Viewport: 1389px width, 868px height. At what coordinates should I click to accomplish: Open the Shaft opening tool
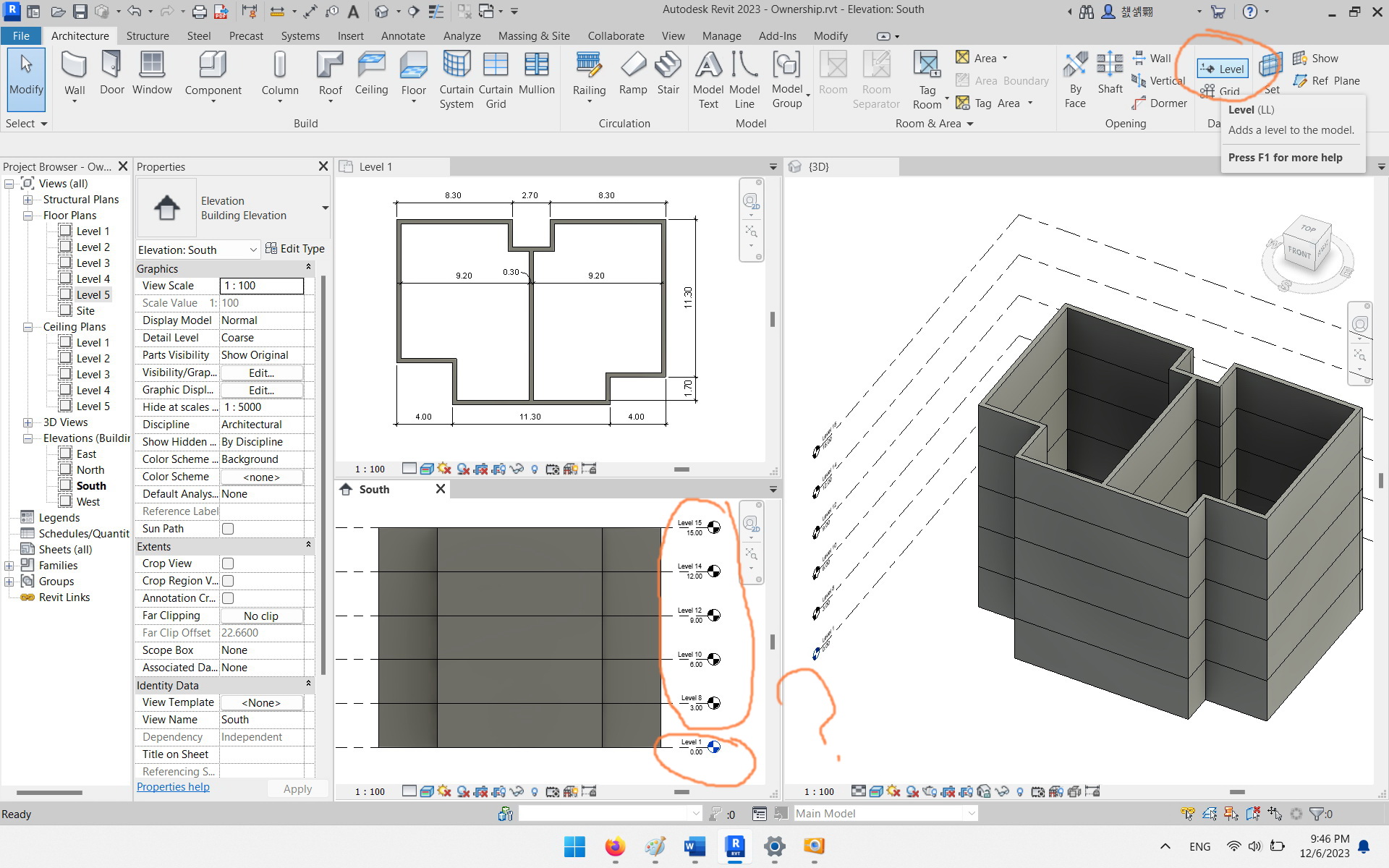coord(1109,76)
